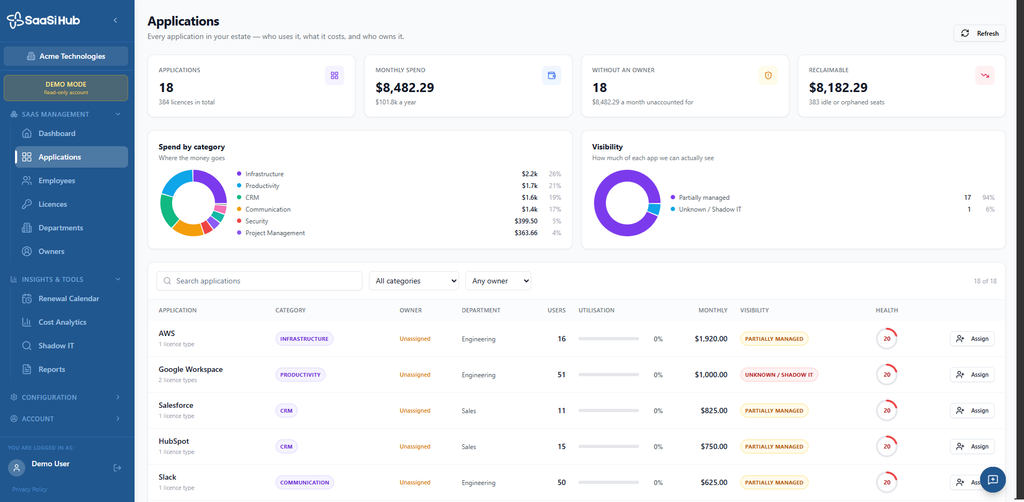The height and width of the screenshot is (502, 1024).
Task: Click Unassigned owner in the Salesforce row
Action: tap(415, 411)
